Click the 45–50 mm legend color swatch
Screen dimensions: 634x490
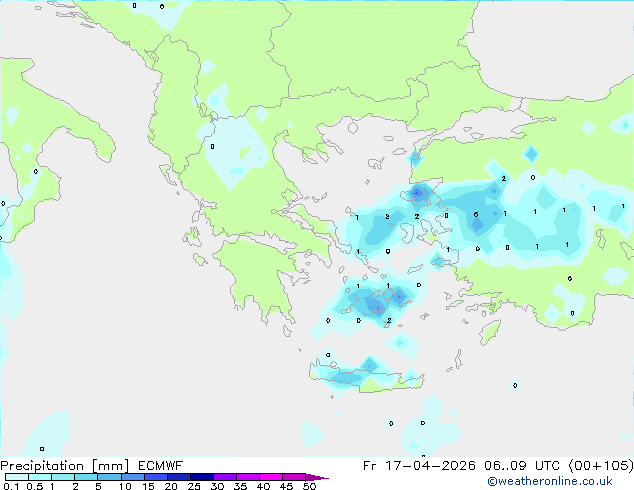tap(294, 477)
